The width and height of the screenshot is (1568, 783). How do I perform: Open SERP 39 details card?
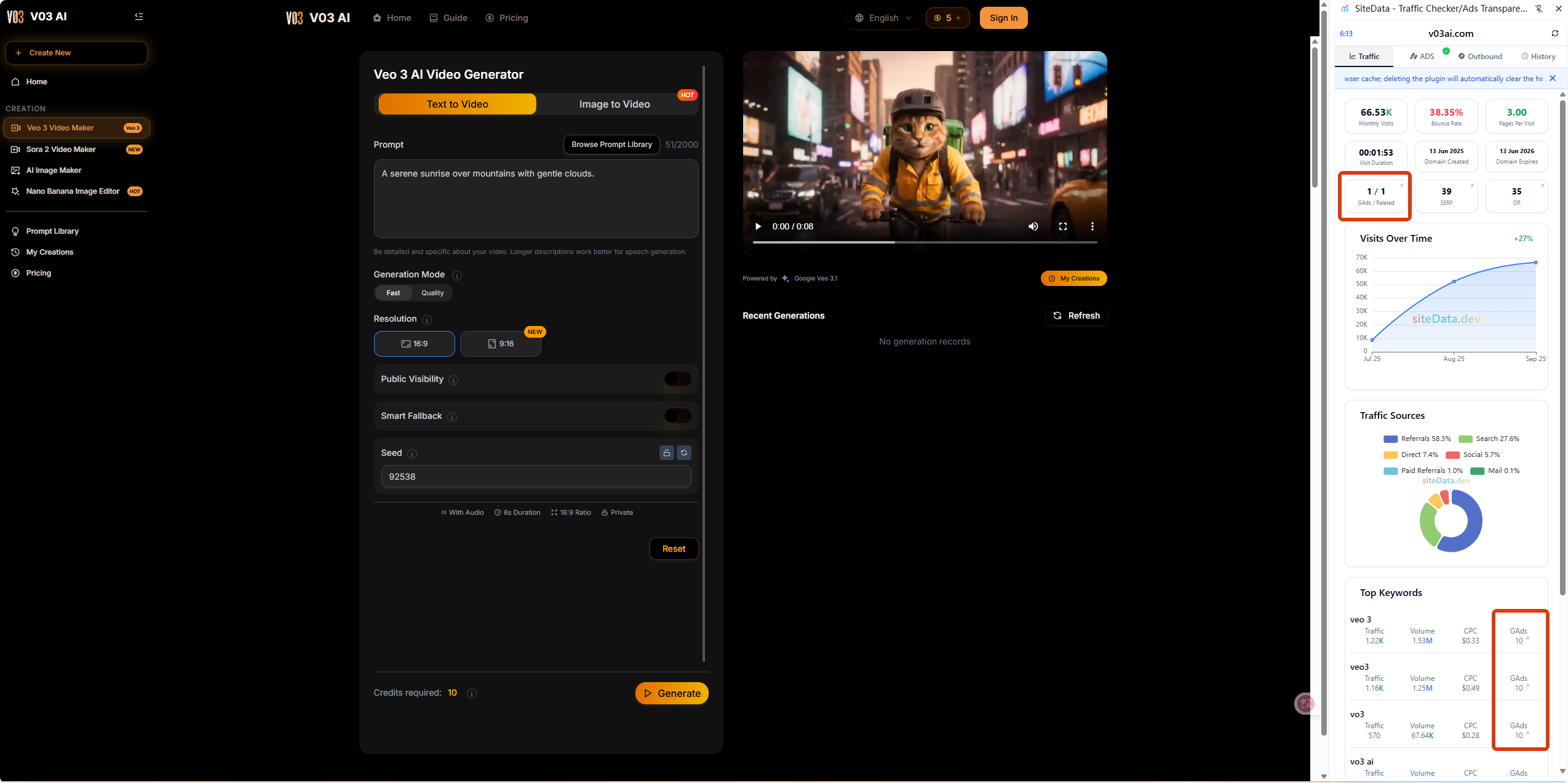coord(1446,196)
